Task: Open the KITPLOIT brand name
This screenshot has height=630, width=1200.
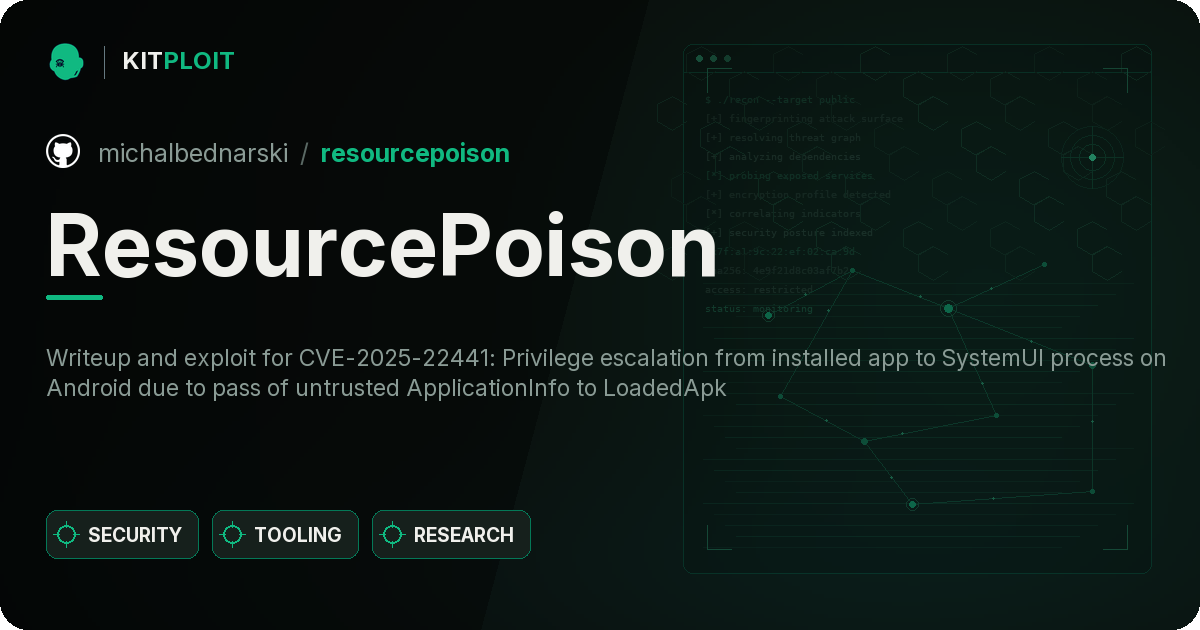Action: 178,61
